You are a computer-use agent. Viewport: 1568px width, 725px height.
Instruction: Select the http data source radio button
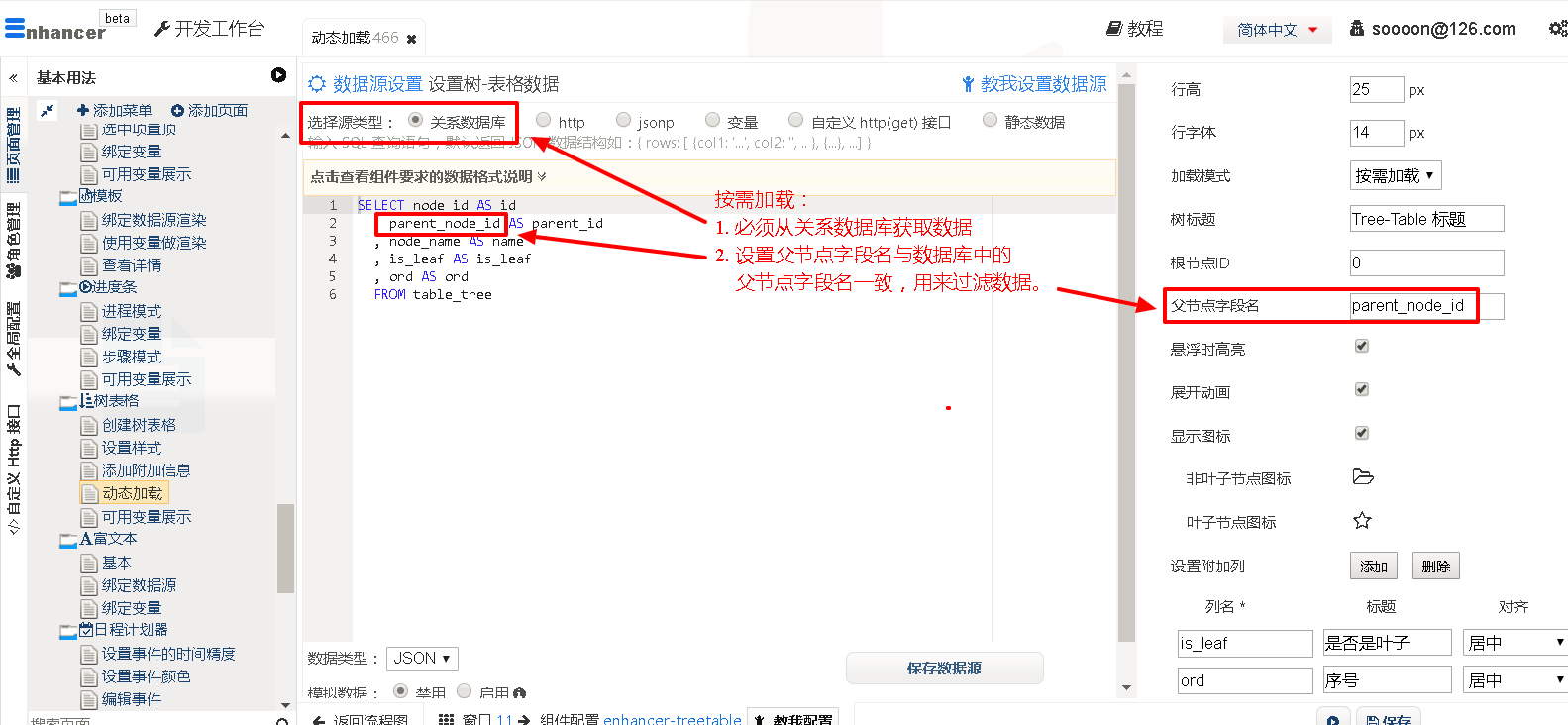(543, 121)
